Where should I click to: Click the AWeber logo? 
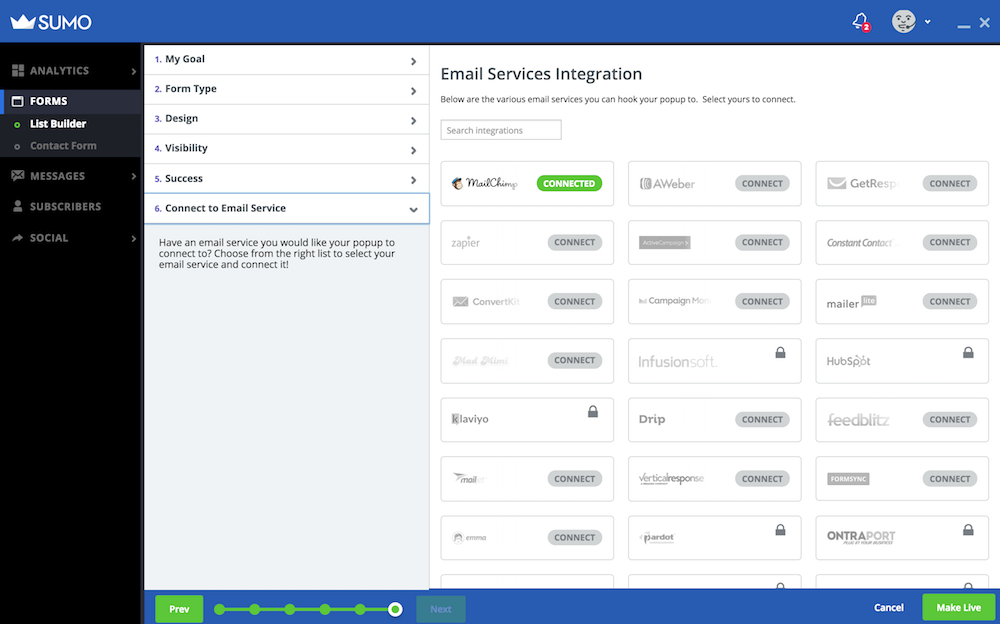point(667,184)
